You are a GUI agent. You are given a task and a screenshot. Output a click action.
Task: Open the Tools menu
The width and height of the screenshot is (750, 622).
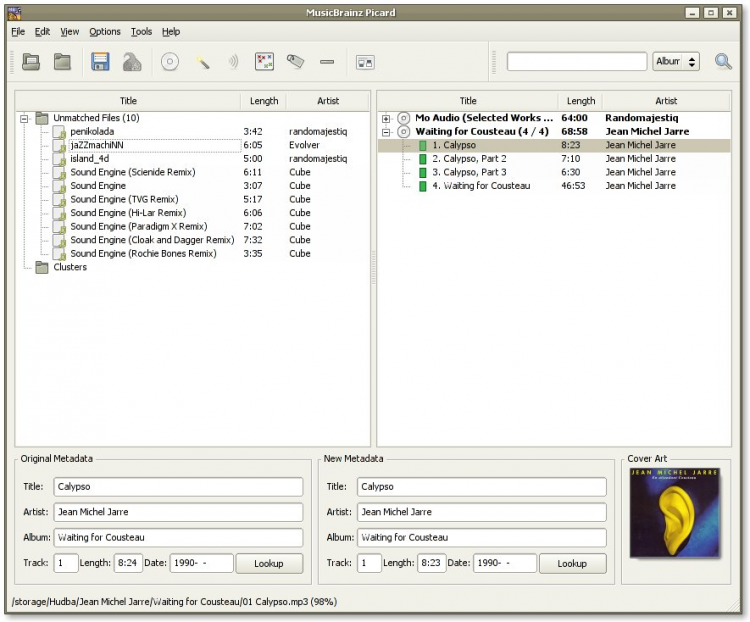(141, 32)
